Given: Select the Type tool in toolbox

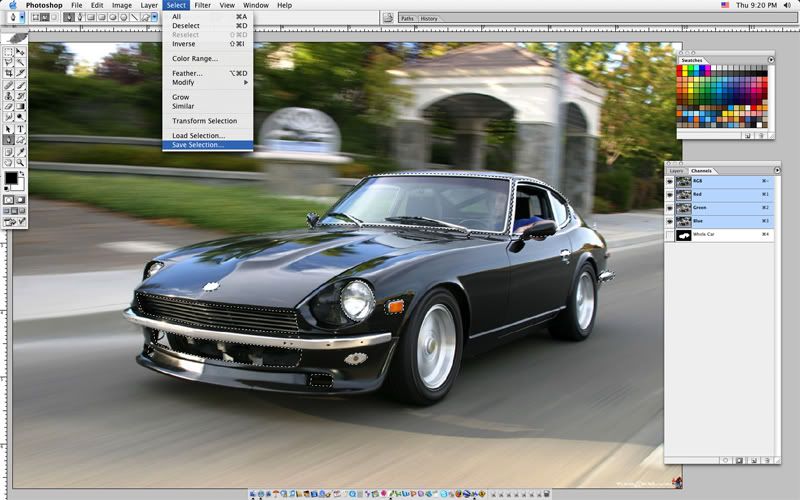Looking at the screenshot, I should click(21, 128).
